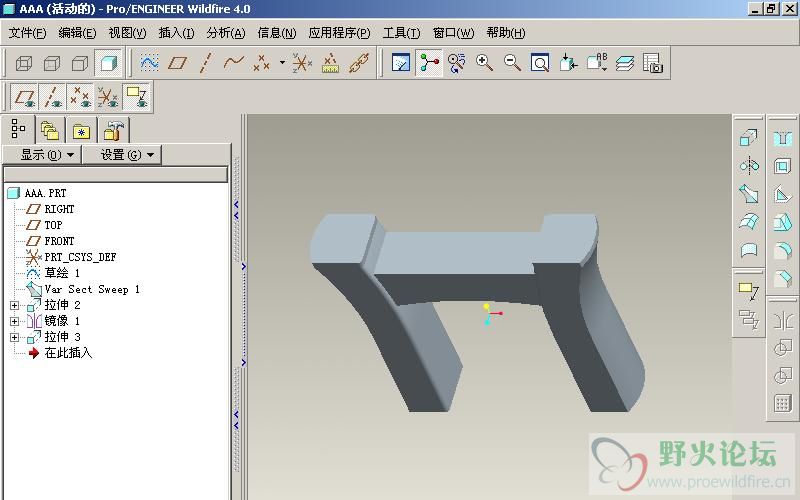Viewport: 800px width, 500px height.
Task: Switch to the favorites tab
Action: (81, 131)
